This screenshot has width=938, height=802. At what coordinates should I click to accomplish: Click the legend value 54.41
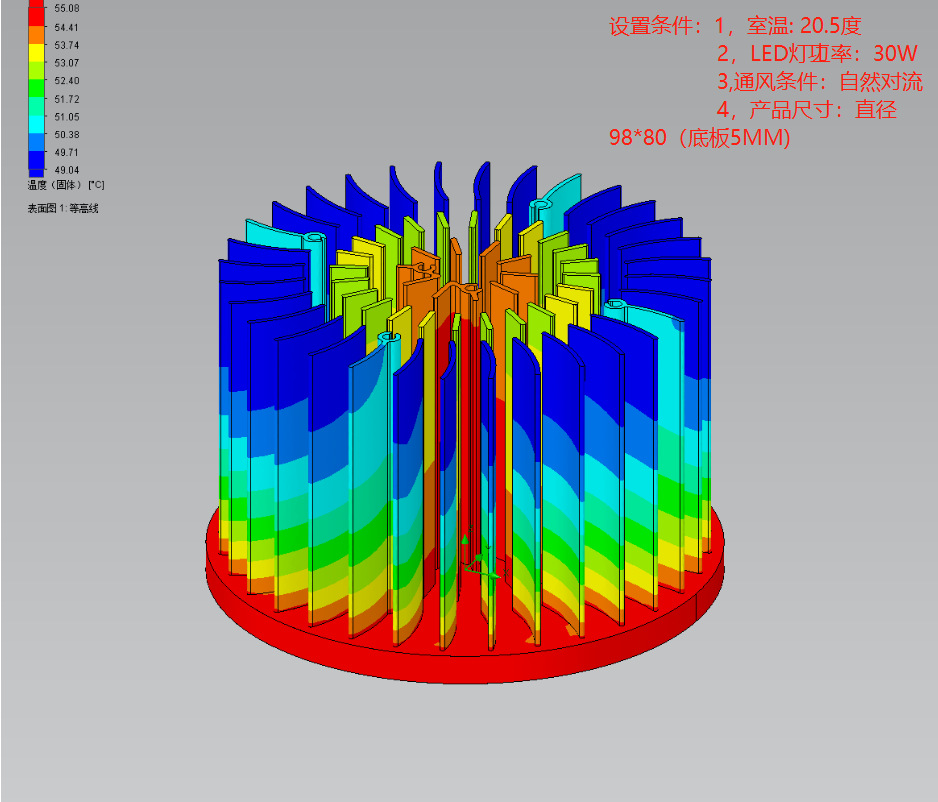66,28
